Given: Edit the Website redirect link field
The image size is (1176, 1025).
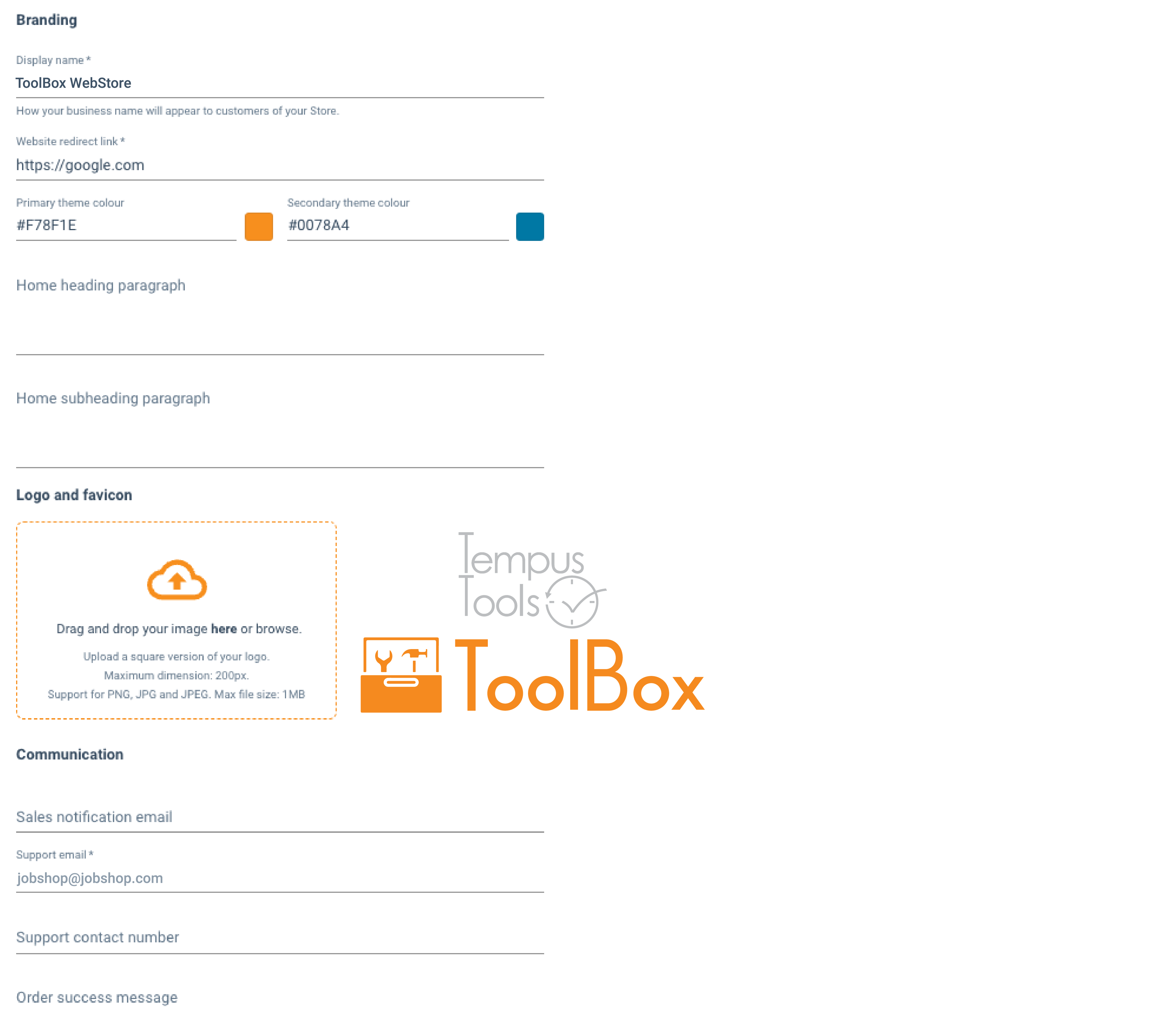Looking at the screenshot, I should pos(279,165).
